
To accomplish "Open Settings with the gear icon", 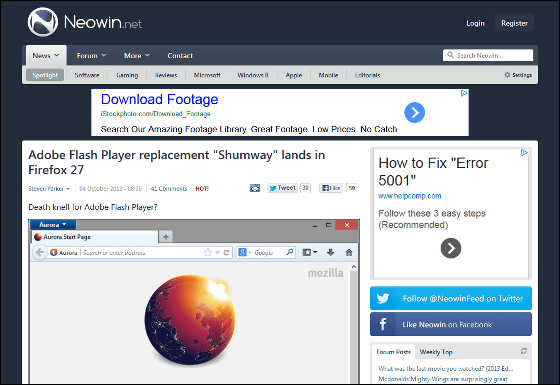I will (x=518, y=75).
